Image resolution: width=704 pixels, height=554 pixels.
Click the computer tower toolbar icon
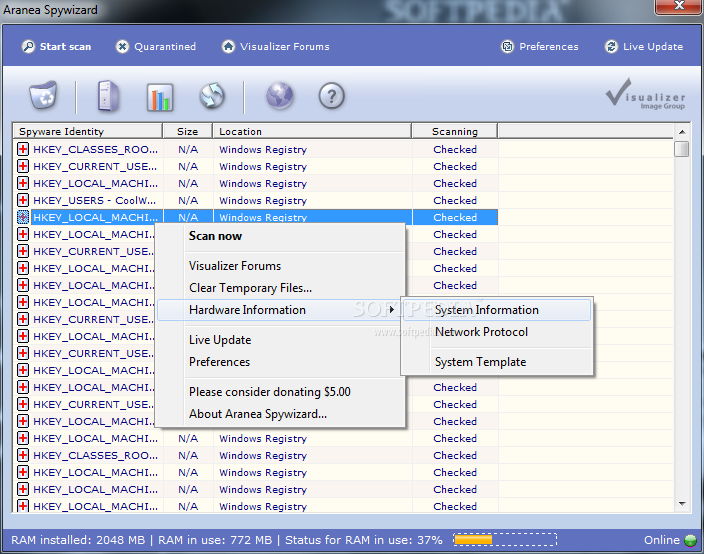coord(108,96)
